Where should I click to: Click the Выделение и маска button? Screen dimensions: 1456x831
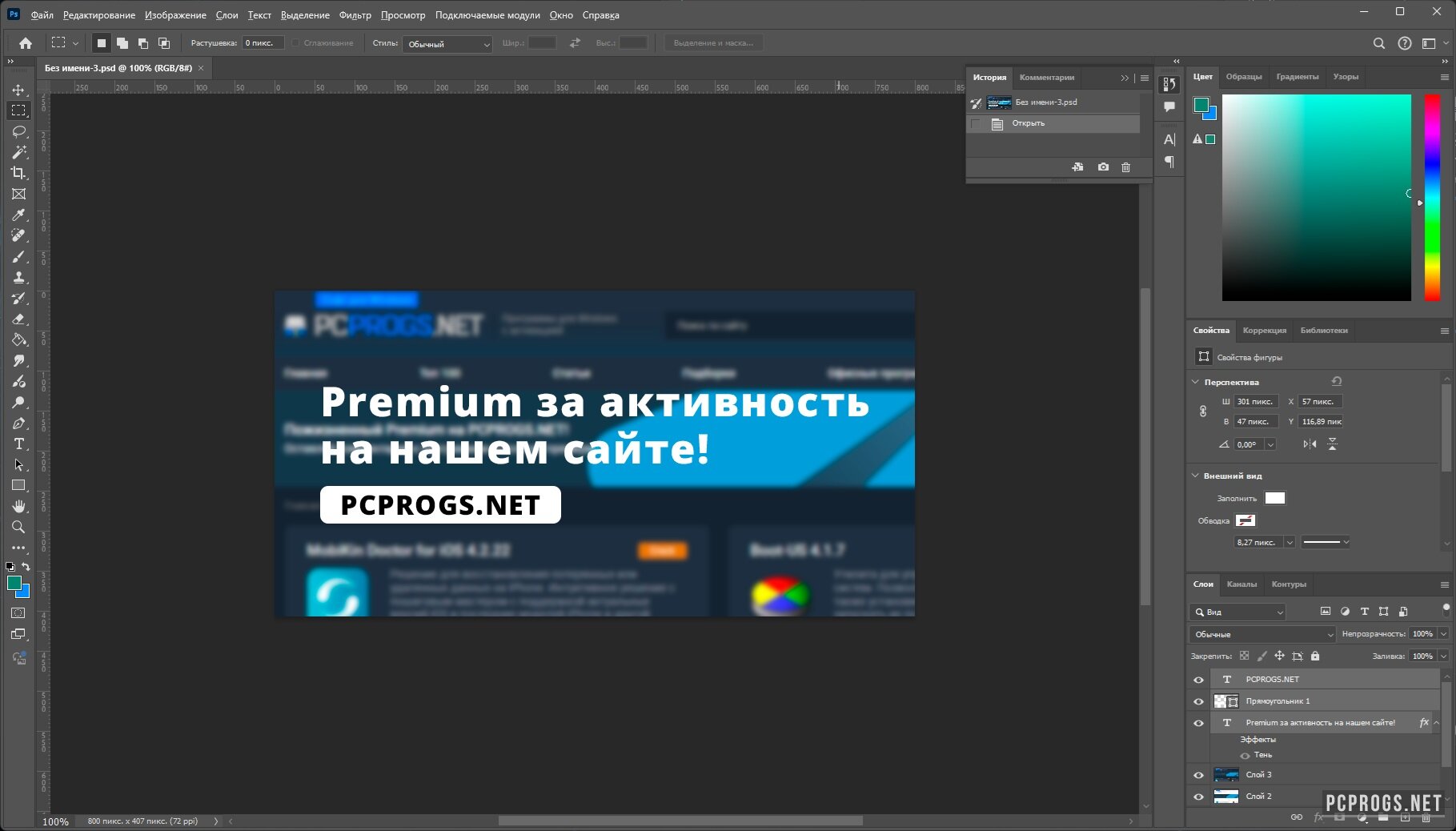(713, 43)
